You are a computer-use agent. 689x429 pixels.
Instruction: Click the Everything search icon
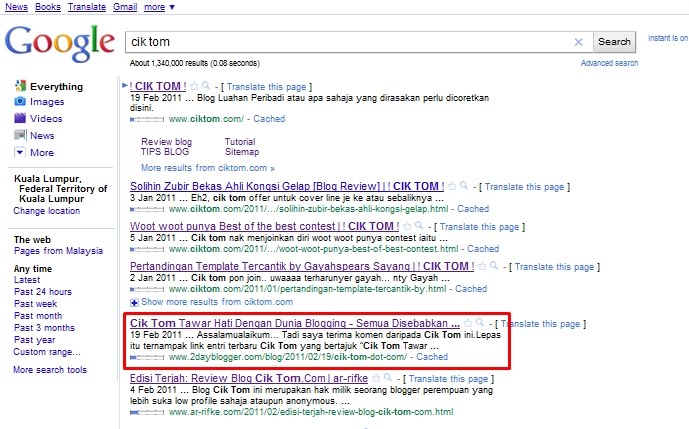[x=20, y=85]
